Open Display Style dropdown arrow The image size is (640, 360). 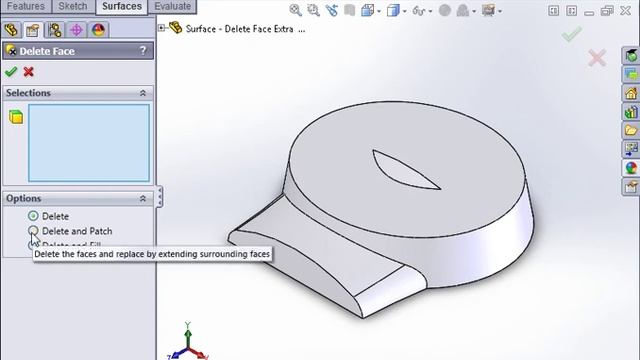tap(404, 11)
